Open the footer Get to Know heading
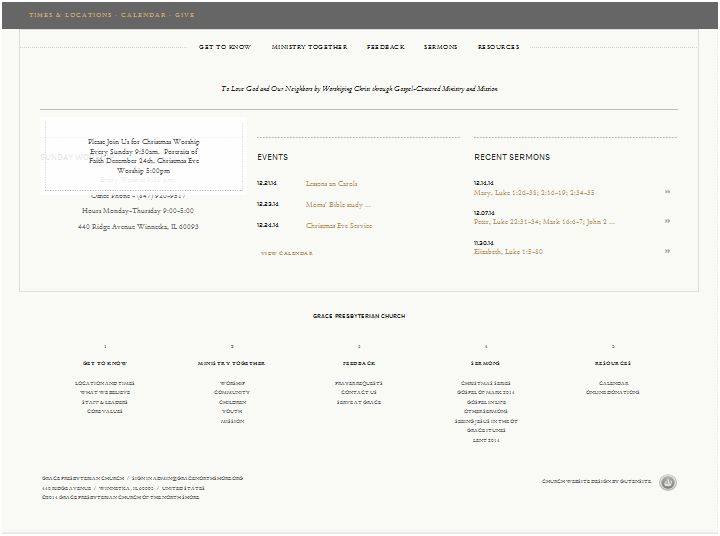The height and width of the screenshot is (536, 720). [x=105, y=363]
